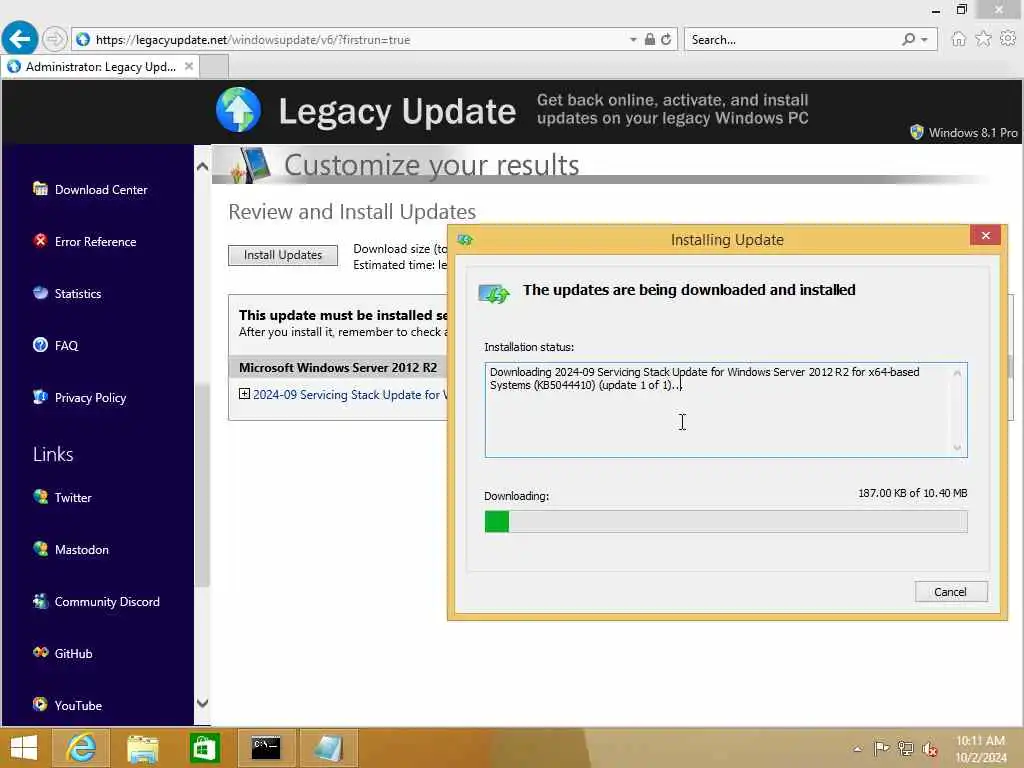Open File Explorer from taskbar

(142, 748)
